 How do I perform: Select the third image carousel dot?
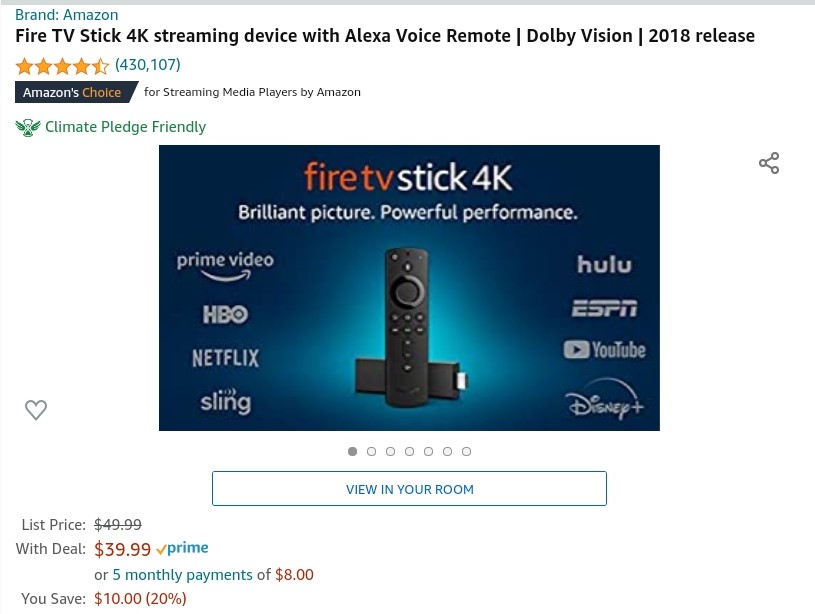point(390,451)
